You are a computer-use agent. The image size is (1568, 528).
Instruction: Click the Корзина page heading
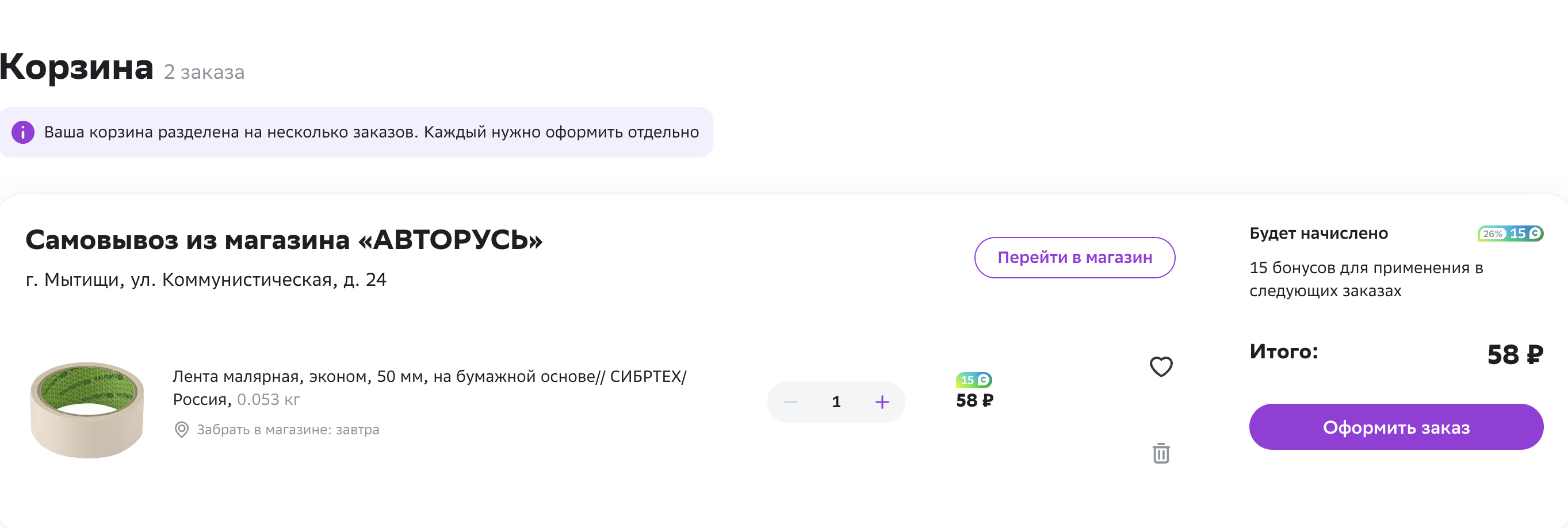77,66
